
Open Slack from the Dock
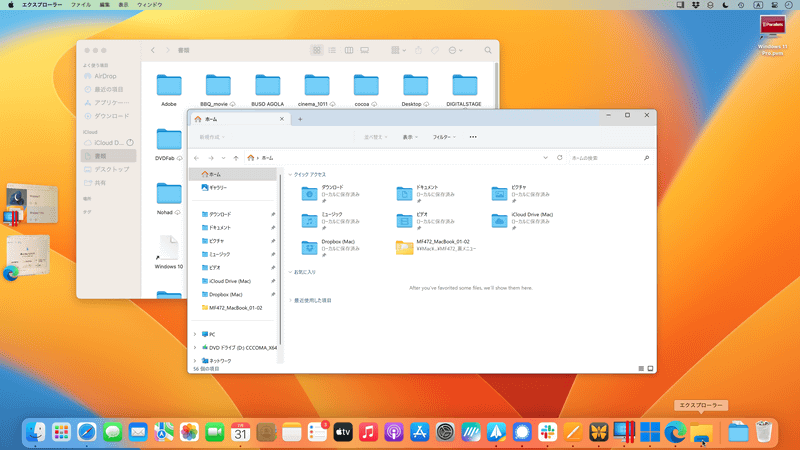coord(547,432)
